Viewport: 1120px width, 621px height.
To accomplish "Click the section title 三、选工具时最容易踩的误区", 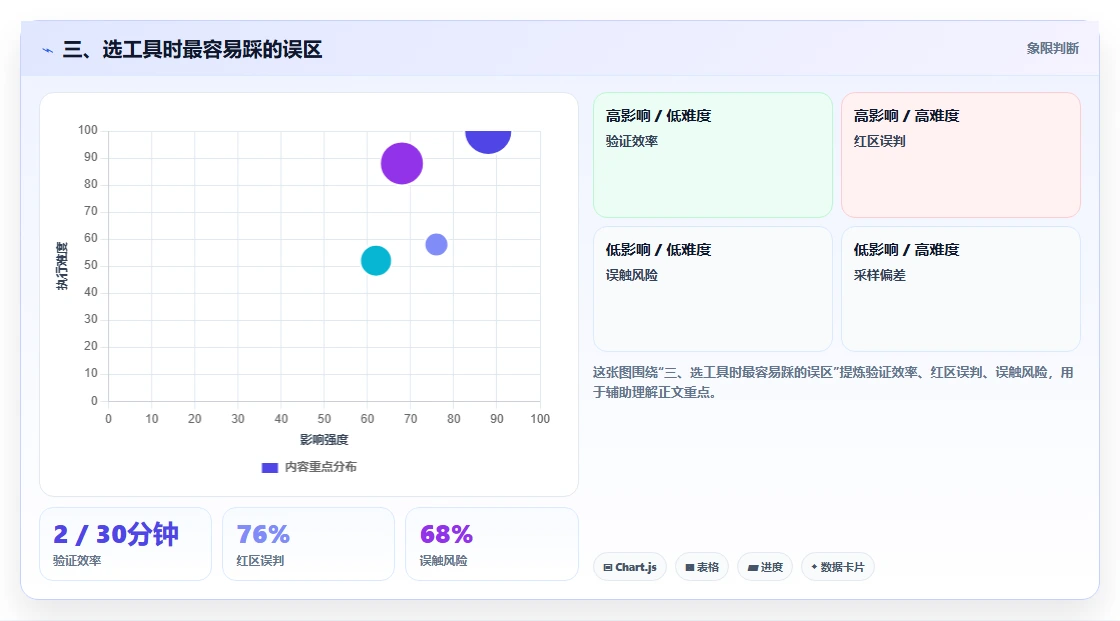I will click(x=193, y=49).
